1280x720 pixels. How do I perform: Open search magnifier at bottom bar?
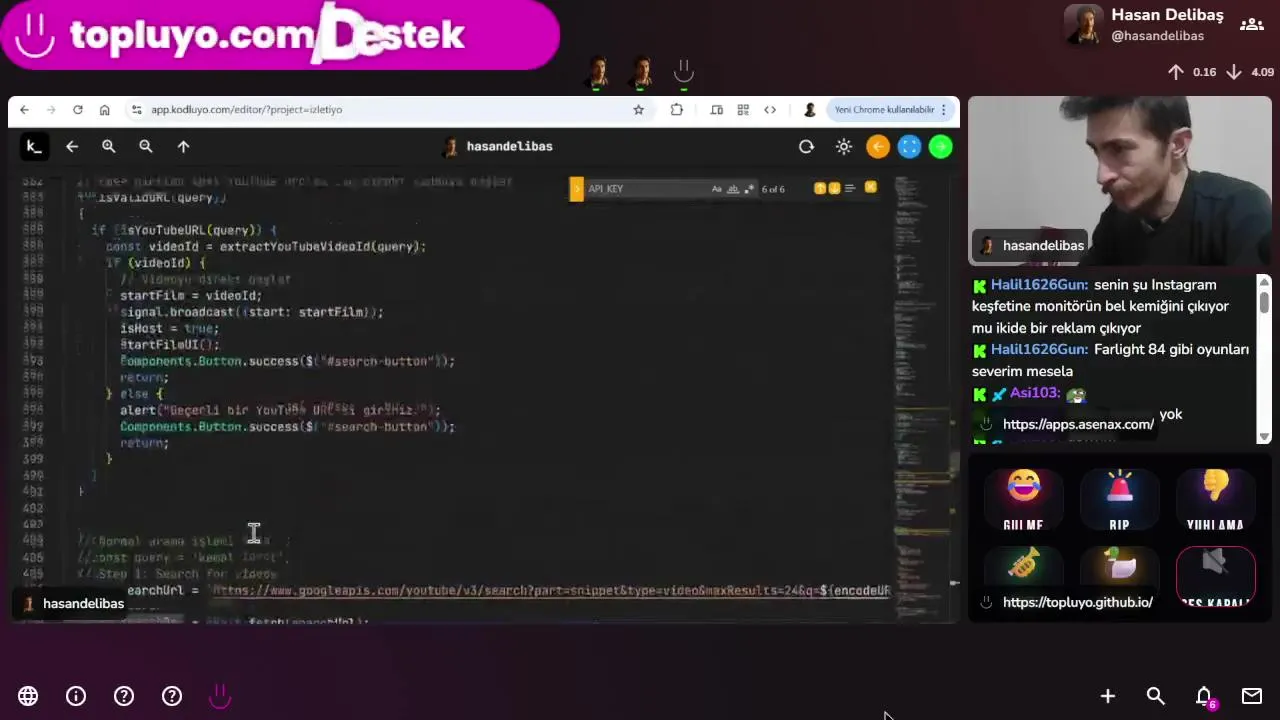[x=1156, y=696]
